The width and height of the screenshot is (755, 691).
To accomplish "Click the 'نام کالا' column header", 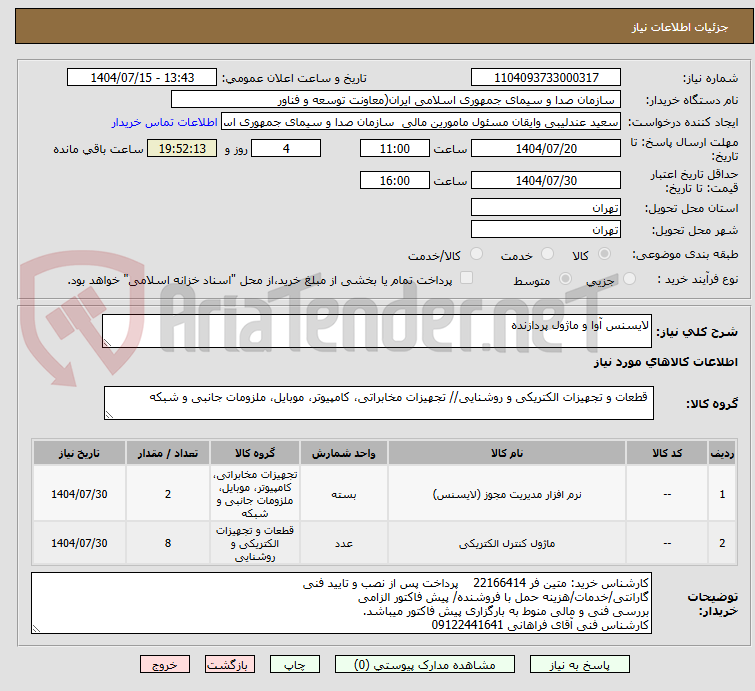I will (507, 453).
